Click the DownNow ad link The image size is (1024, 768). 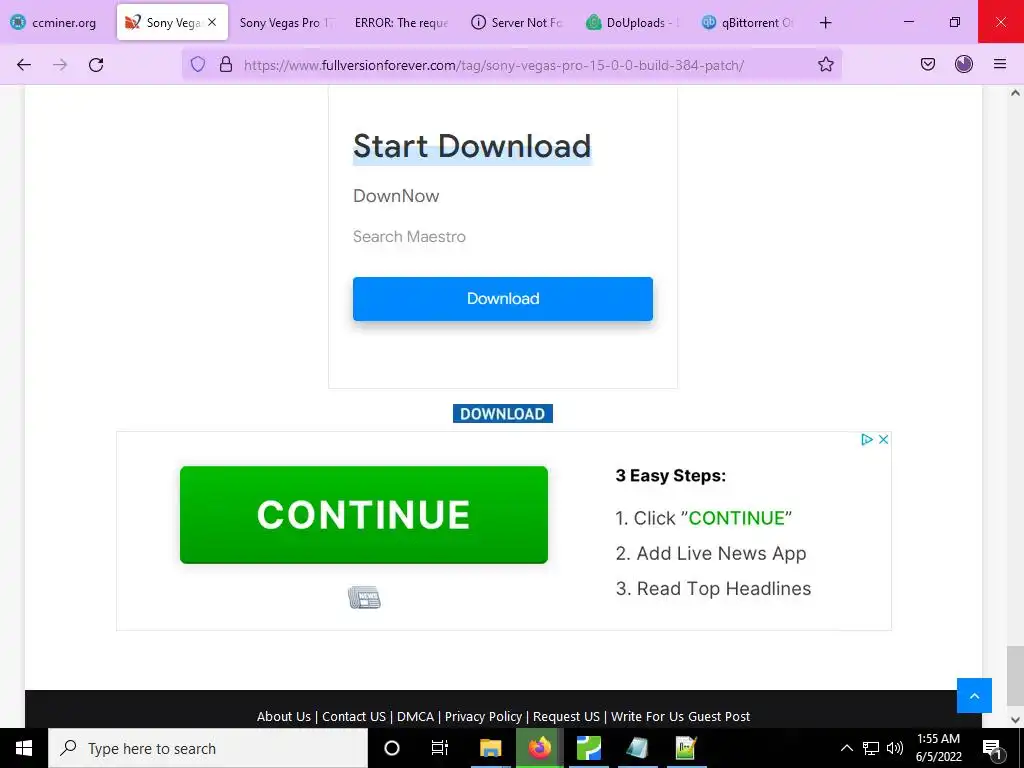pyautogui.click(x=396, y=196)
